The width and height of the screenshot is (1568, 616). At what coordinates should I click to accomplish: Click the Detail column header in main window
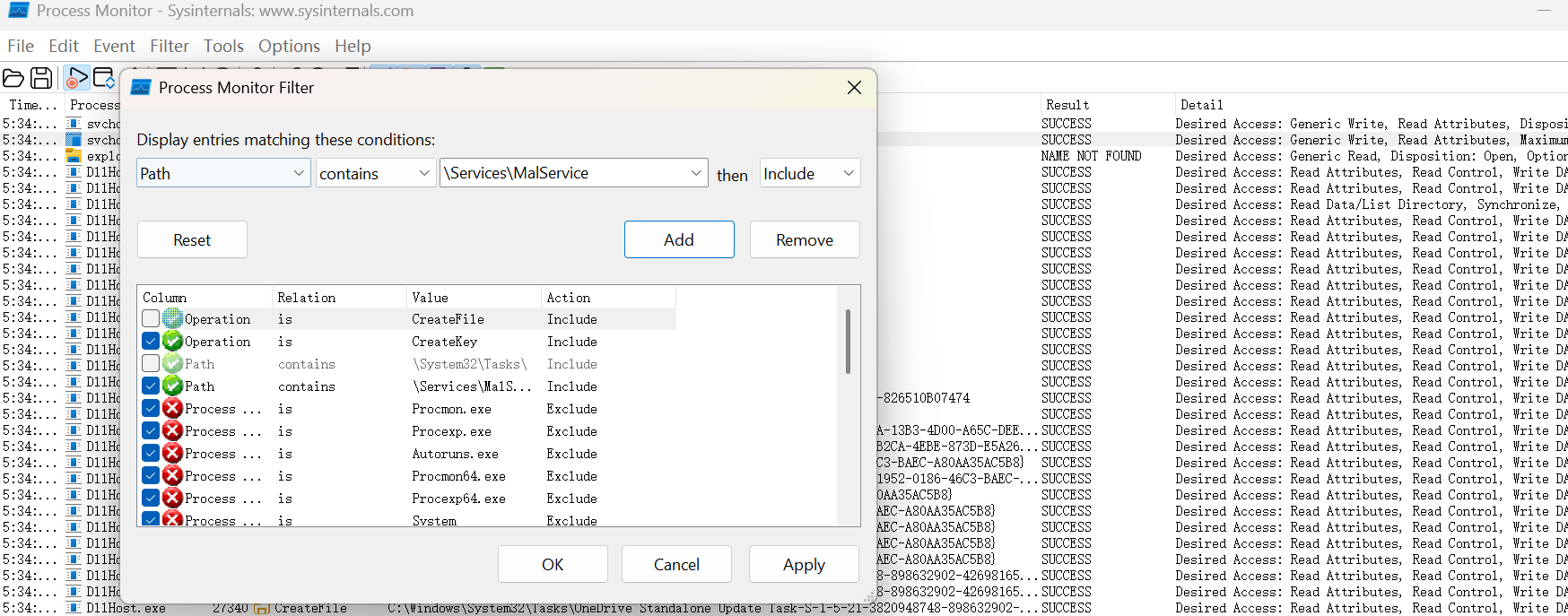[1371, 105]
